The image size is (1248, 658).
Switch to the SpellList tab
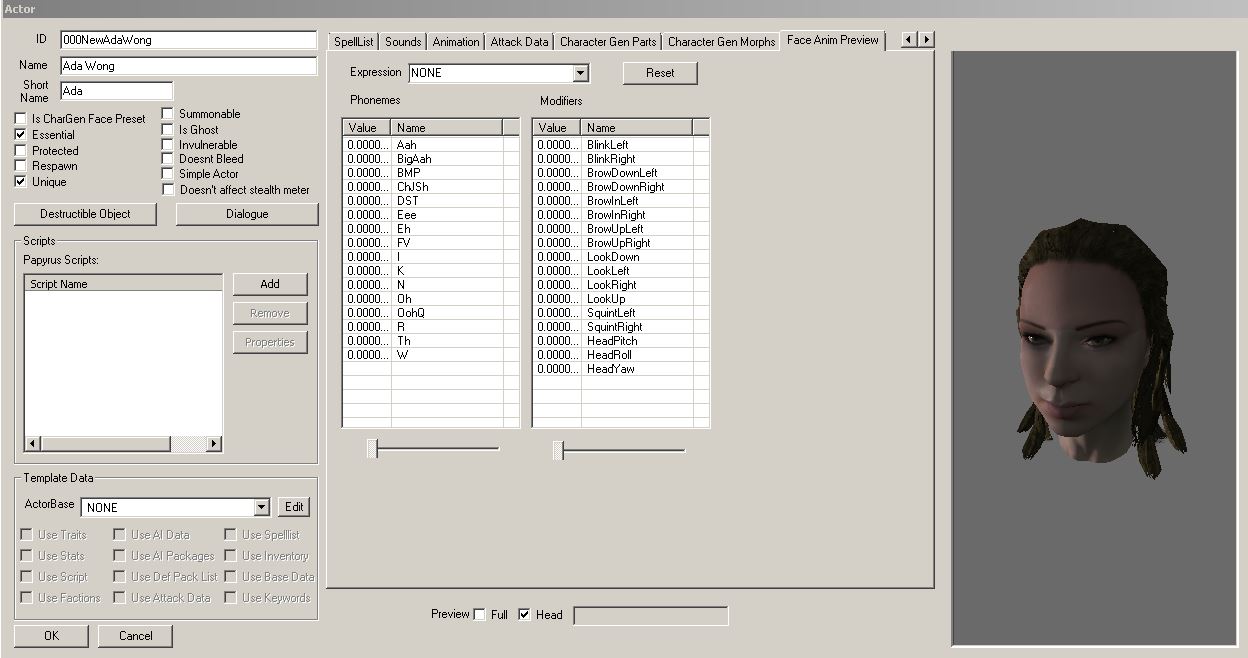(354, 42)
